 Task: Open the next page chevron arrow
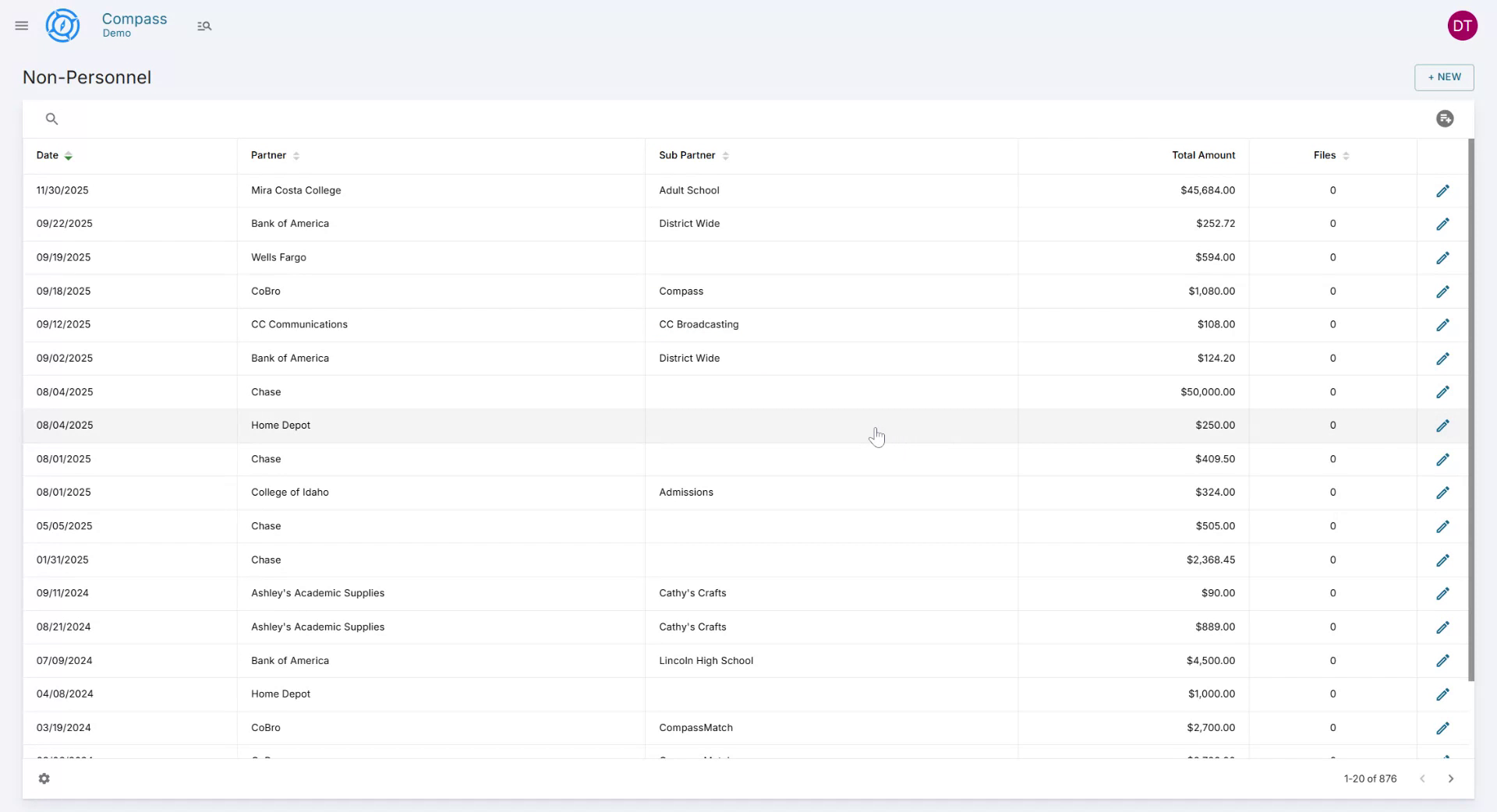1452,778
